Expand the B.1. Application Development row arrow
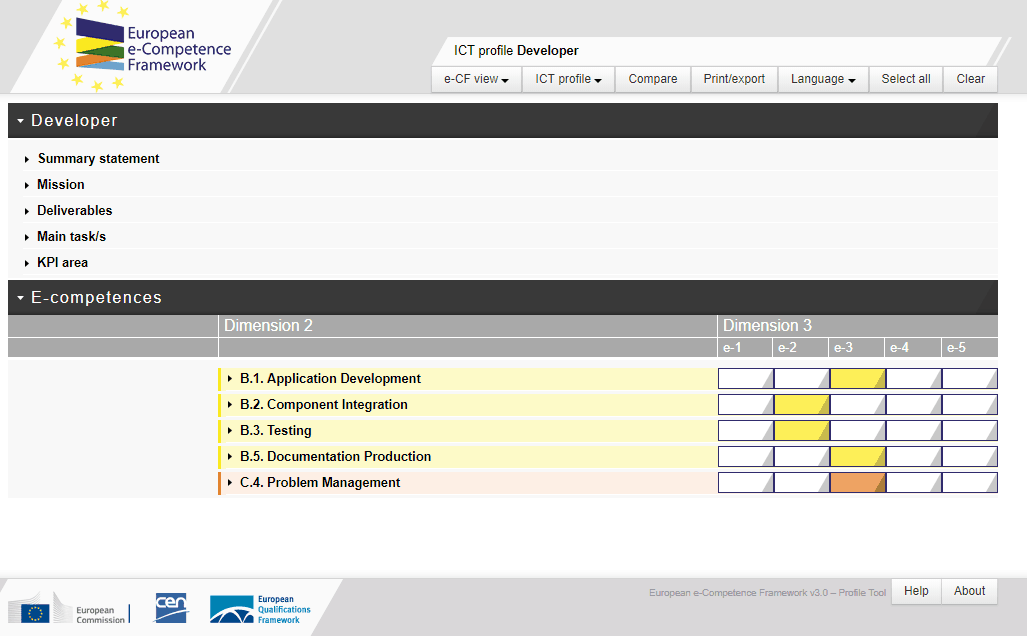The image size is (1027, 636). coord(230,379)
